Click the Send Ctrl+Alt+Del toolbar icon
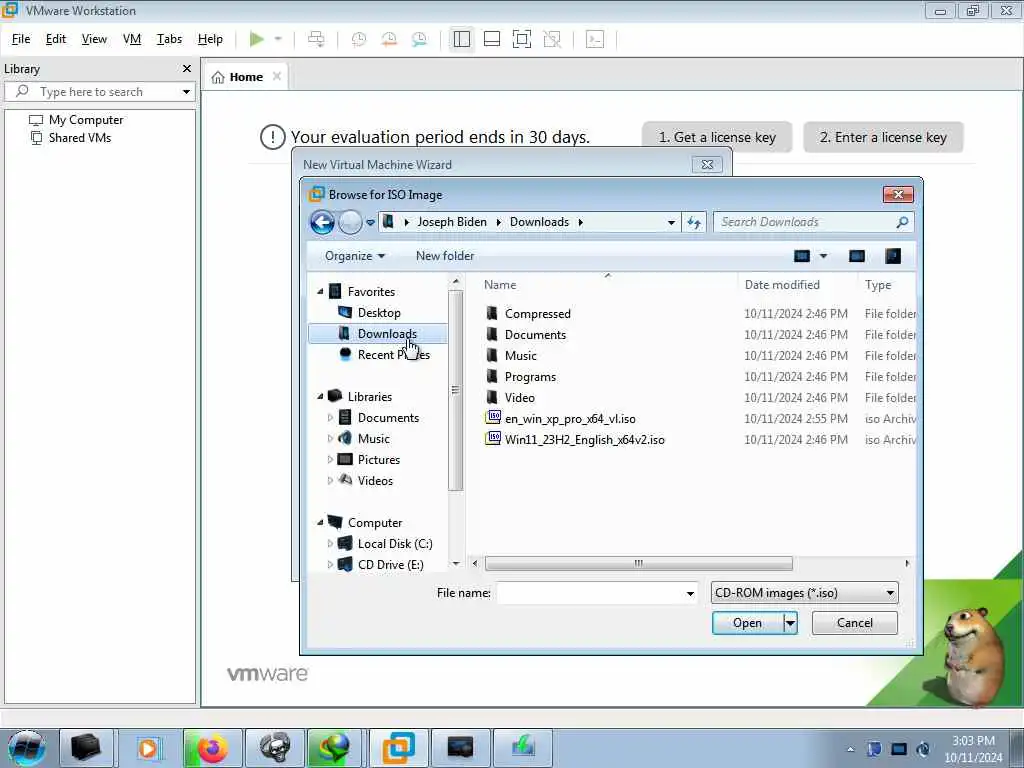 click(316, 39)
